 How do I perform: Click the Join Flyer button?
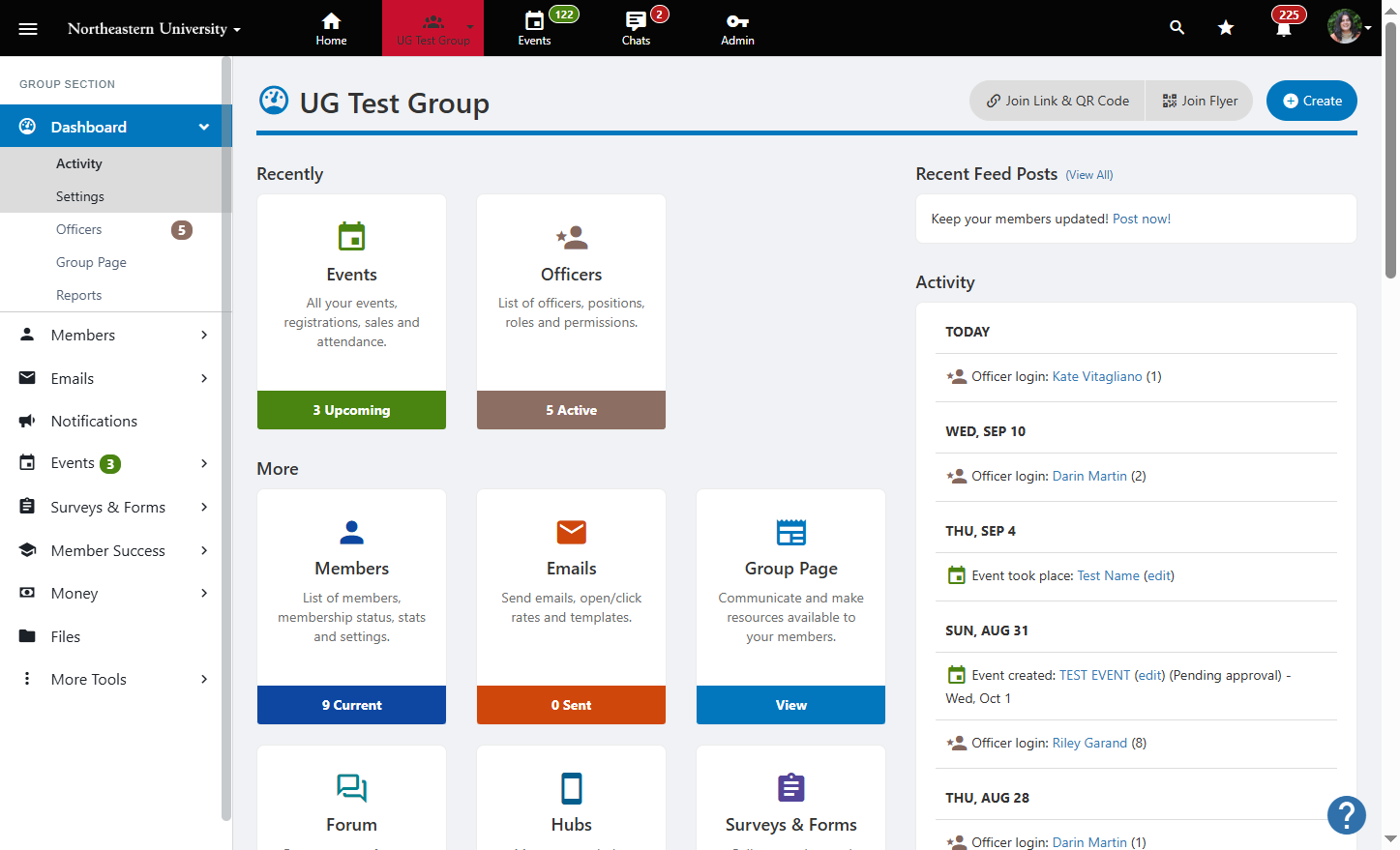point(1200,101)
